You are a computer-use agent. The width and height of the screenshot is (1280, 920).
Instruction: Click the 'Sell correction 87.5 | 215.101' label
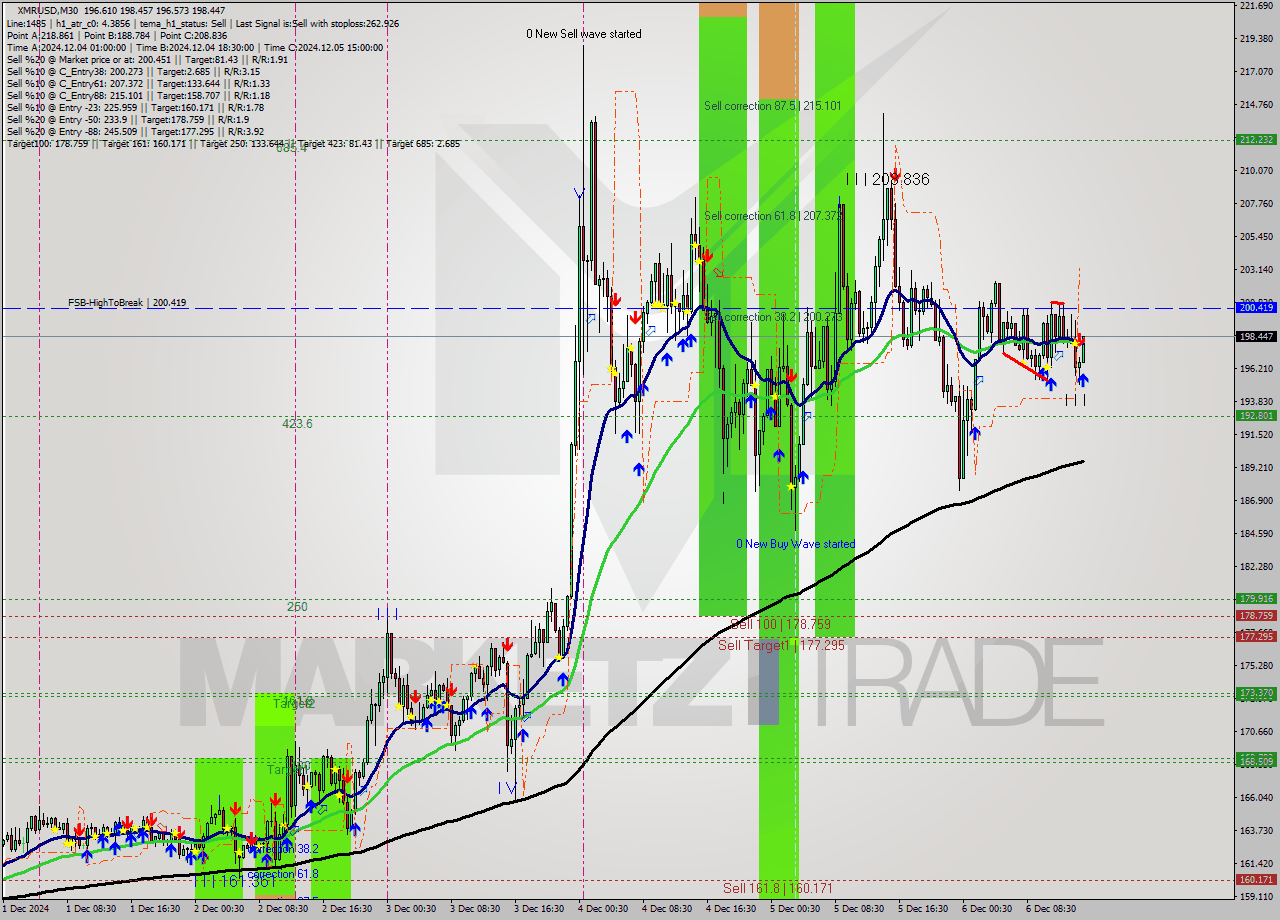(x=772, y=106)
